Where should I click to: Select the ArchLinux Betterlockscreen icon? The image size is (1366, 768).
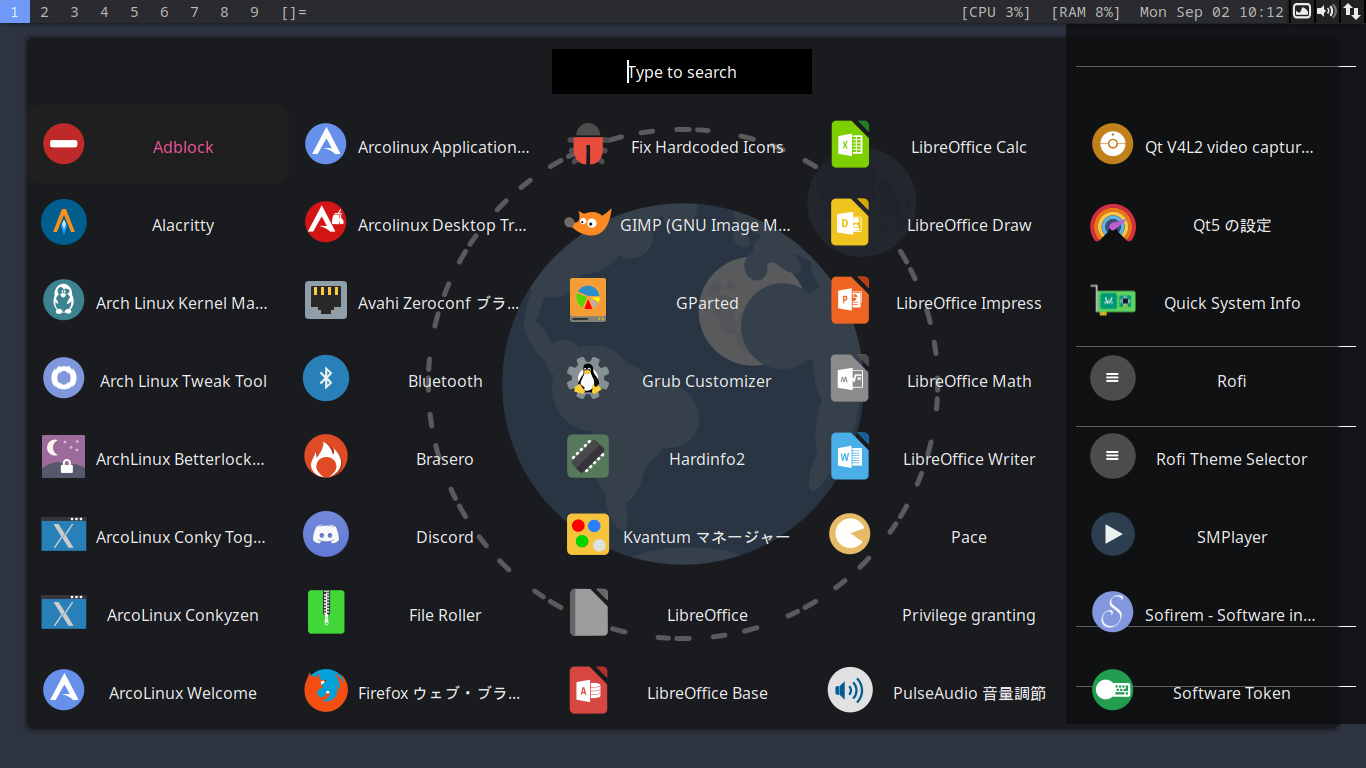(x=64, y=457)
